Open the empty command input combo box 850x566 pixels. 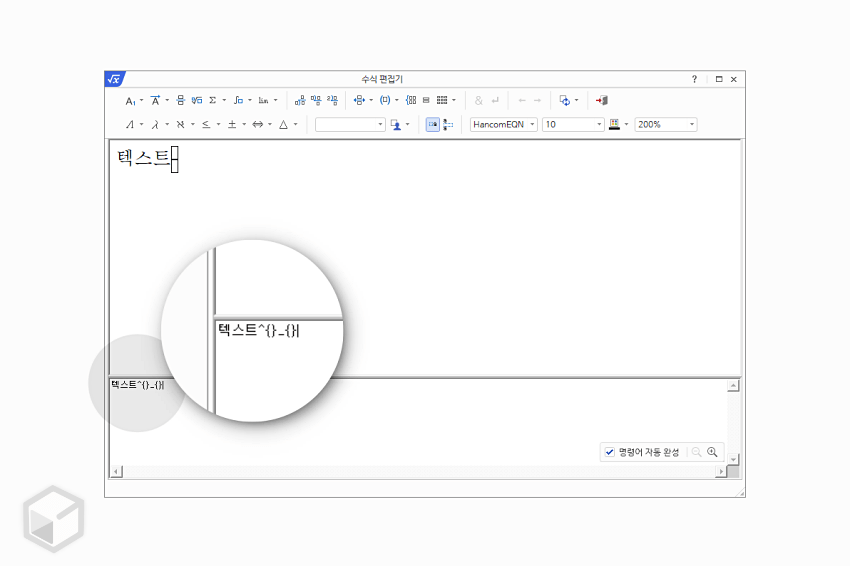(x=350, y=125)
